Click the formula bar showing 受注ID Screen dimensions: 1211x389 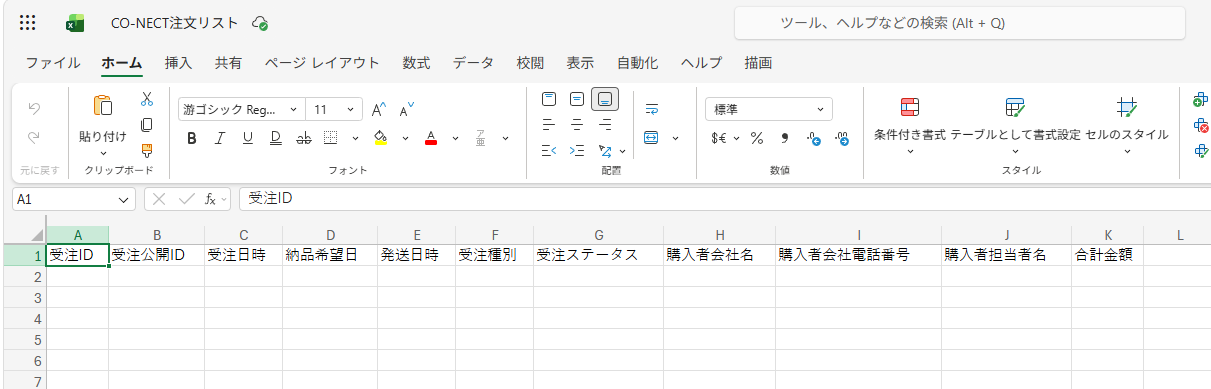point(724,199)
